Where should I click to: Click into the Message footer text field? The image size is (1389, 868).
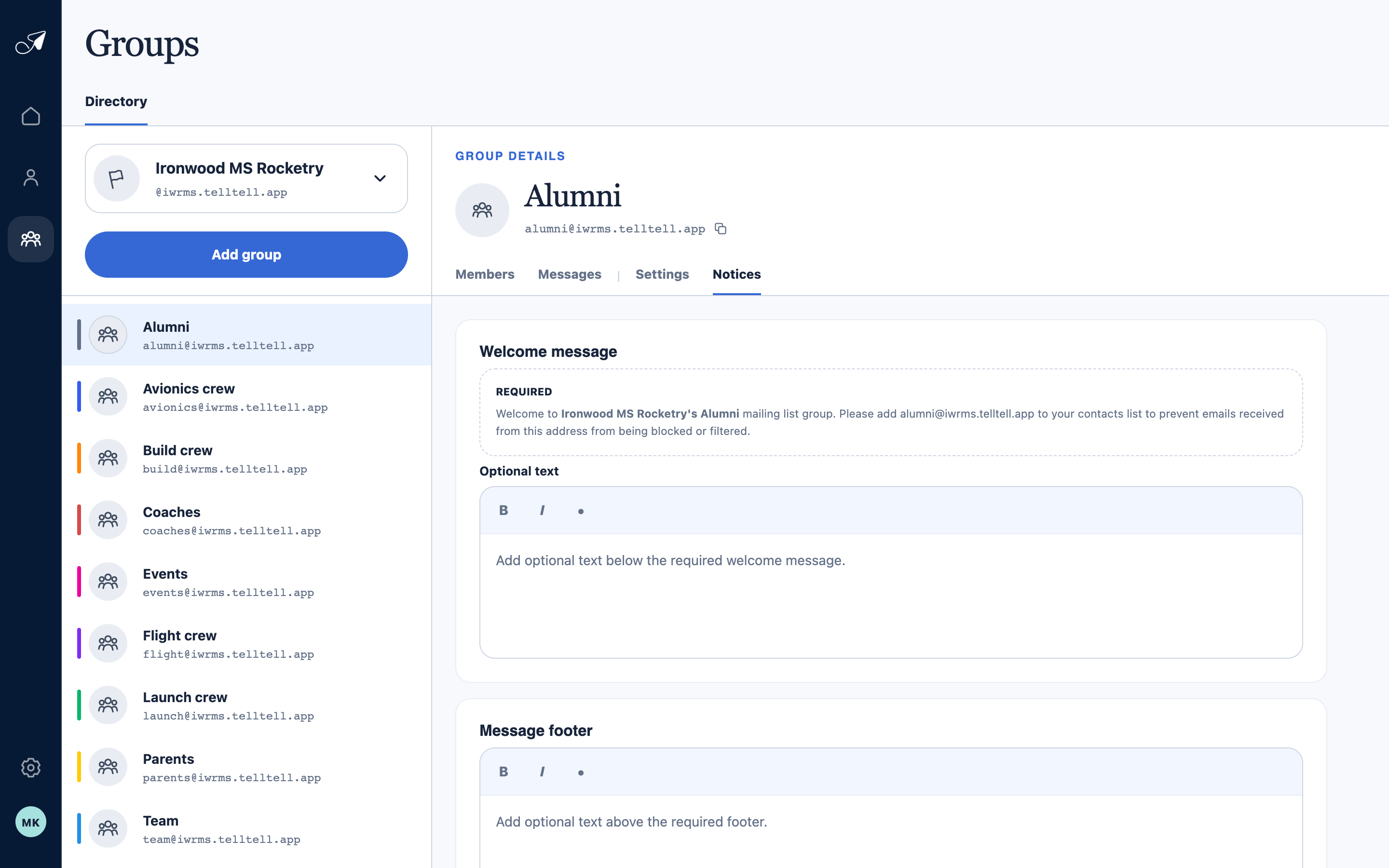891,831
